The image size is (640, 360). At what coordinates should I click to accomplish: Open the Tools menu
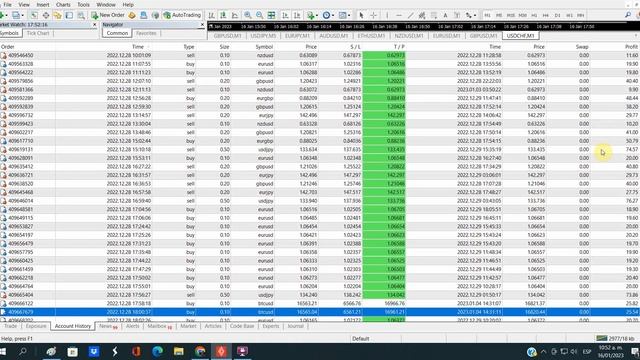pyautogui.click(x=83, y=4)
